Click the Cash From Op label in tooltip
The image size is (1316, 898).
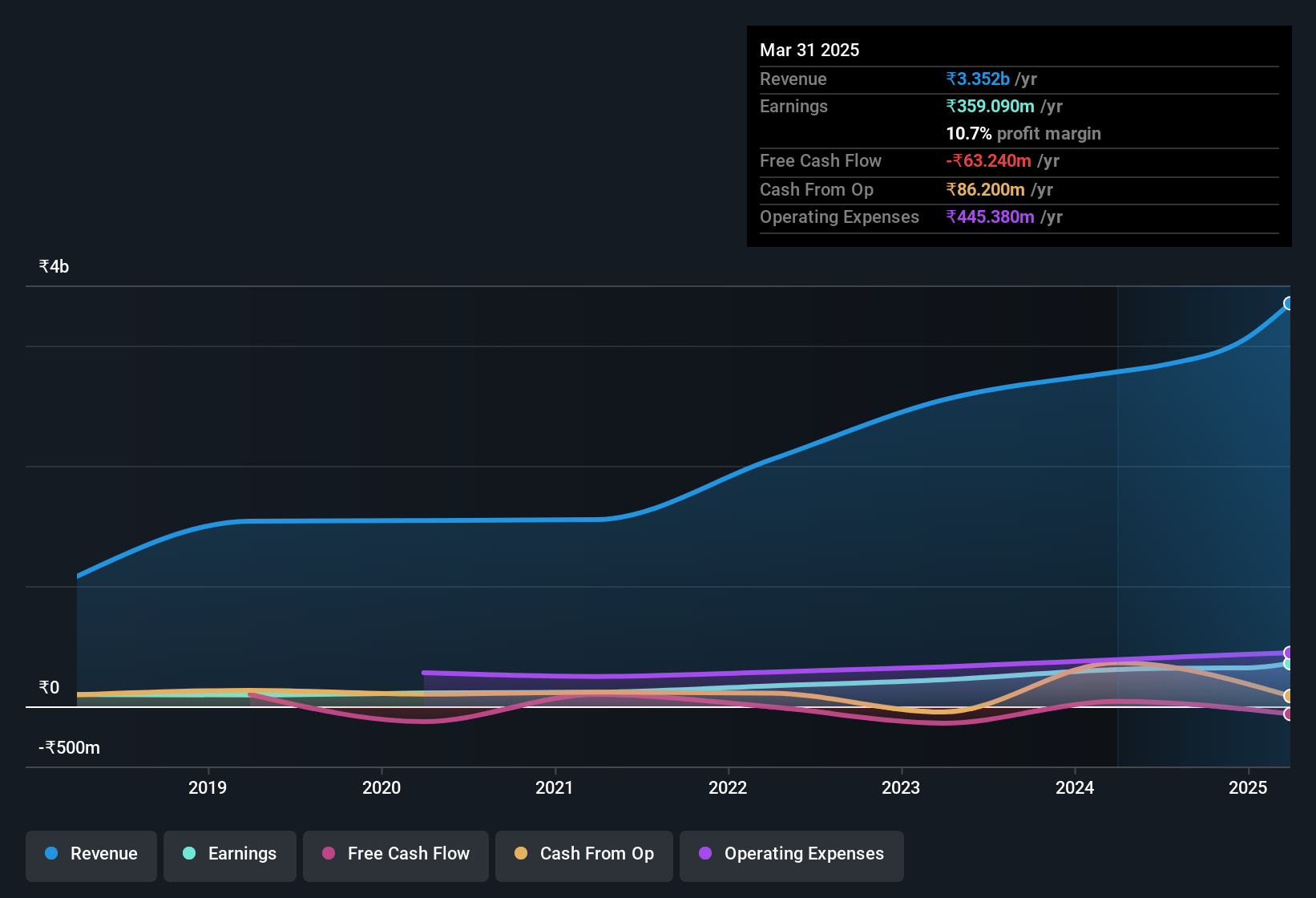point(817,189)
